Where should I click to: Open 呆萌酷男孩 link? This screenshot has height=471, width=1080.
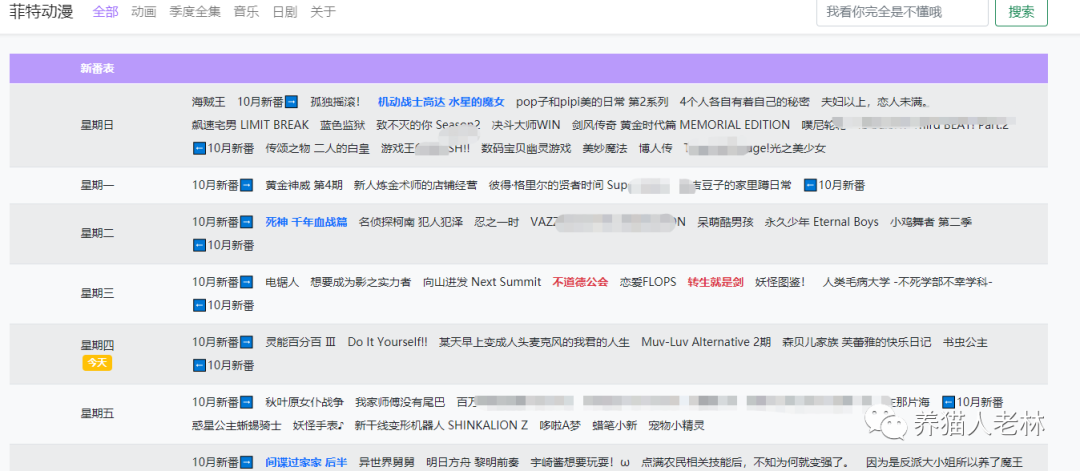point(725,222)
